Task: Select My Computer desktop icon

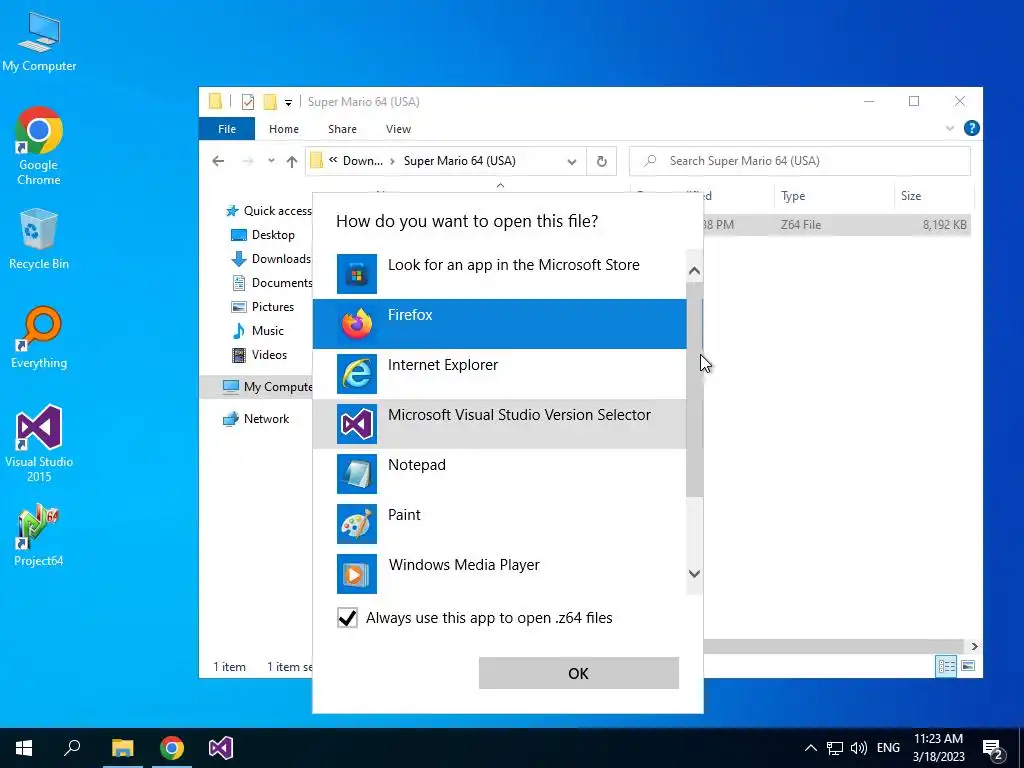Action: [39, 42]
